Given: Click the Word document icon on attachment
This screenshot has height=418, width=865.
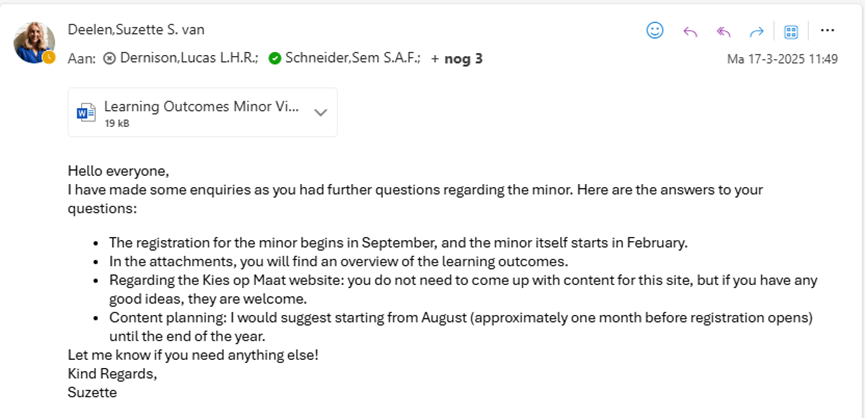Looking at the screenshot, I should coord(87,112).
